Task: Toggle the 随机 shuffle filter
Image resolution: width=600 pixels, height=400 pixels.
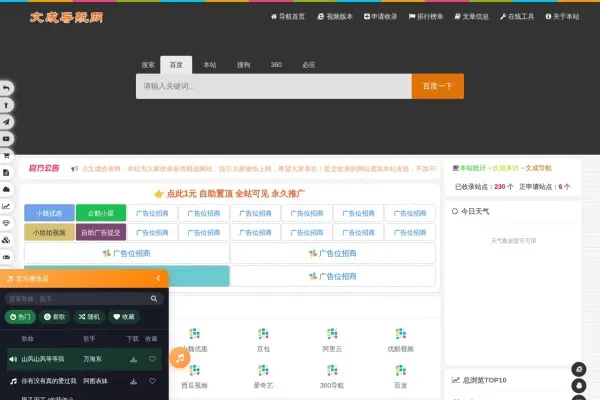Action: (x=89, y=317)
